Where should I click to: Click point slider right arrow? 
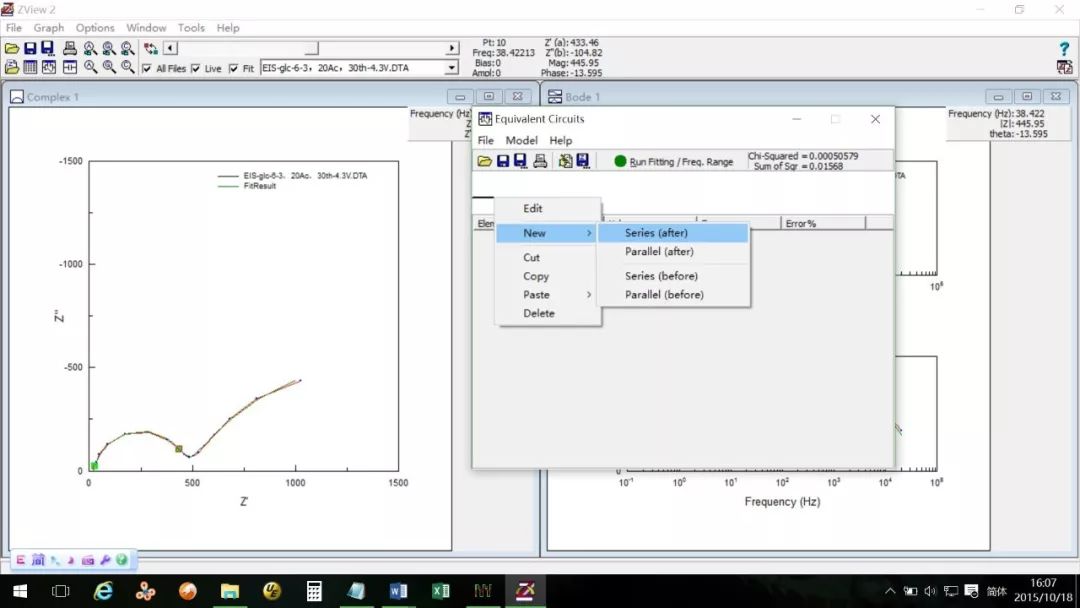click(451, 48)
